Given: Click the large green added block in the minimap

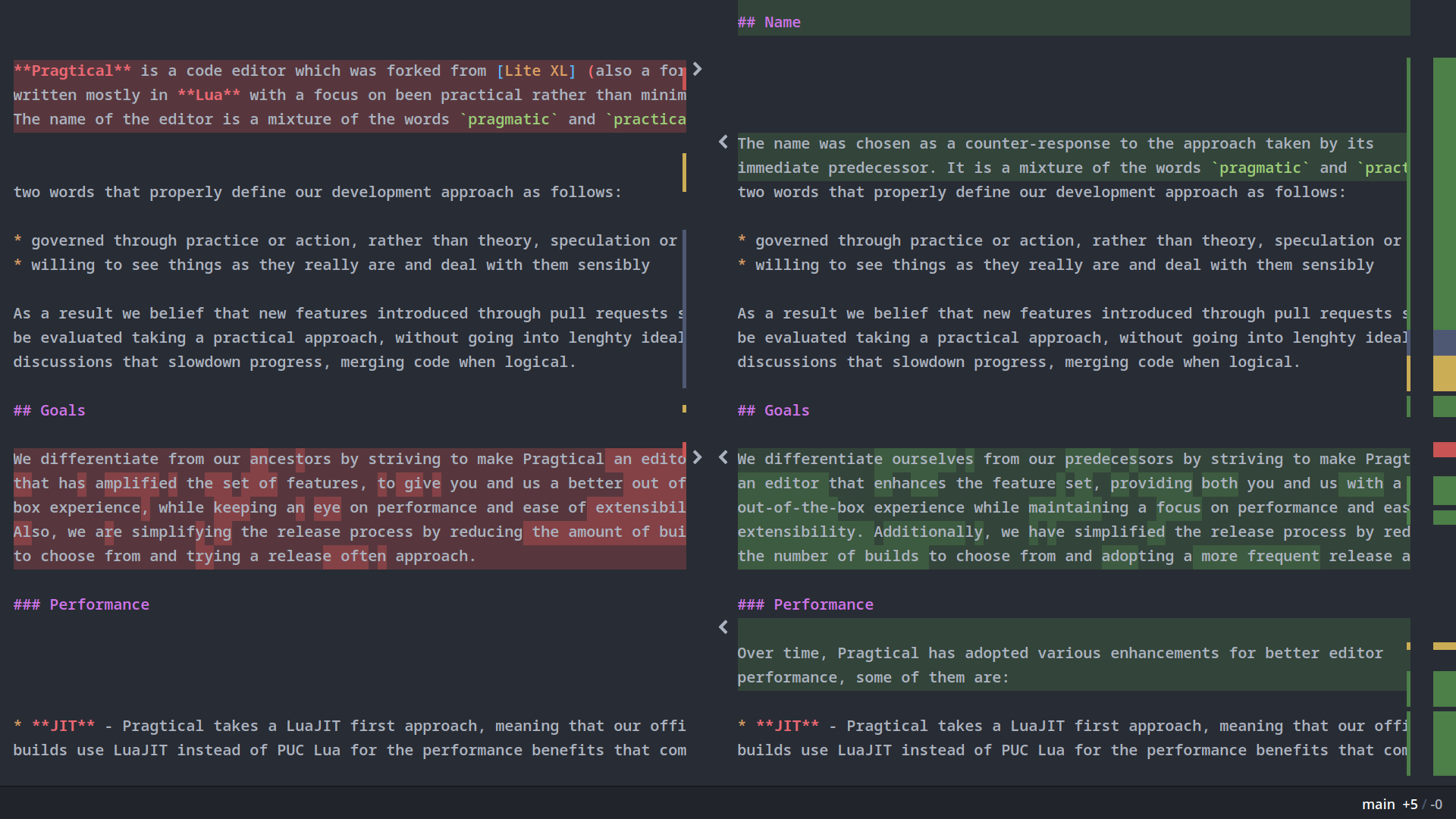Looking at the screenshot, I should [x=1444, y=193].
